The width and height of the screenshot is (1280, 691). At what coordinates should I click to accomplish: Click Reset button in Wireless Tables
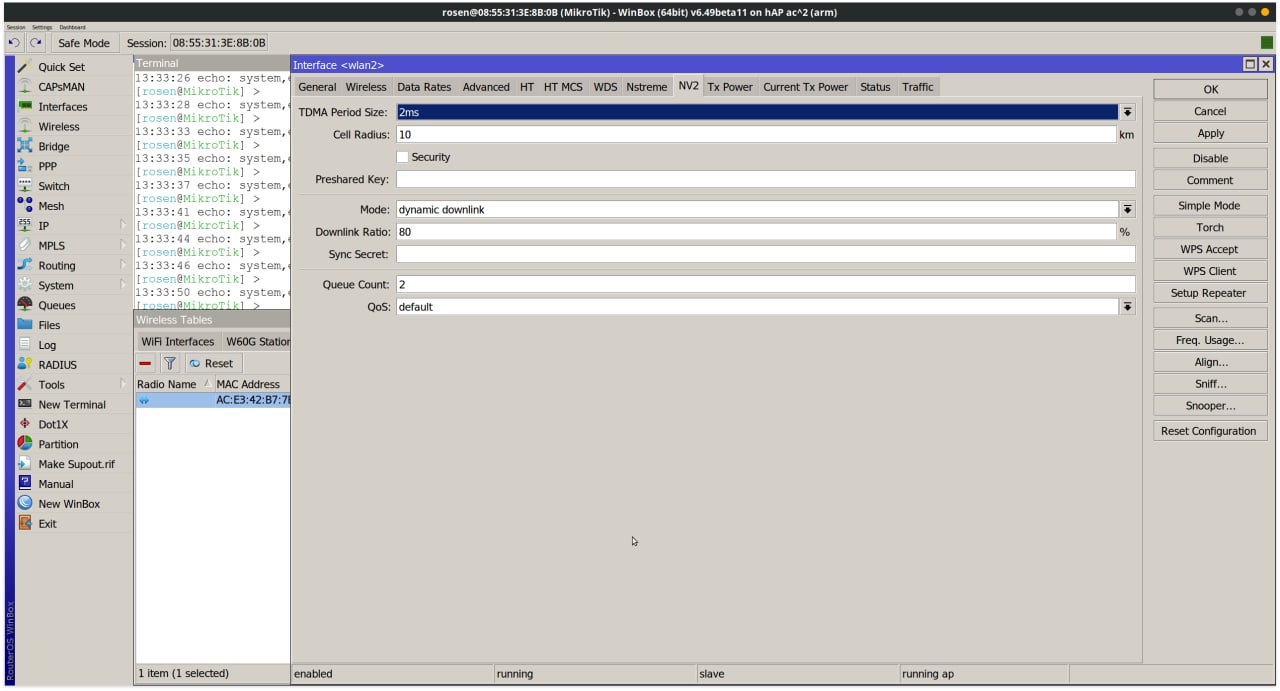211,364
